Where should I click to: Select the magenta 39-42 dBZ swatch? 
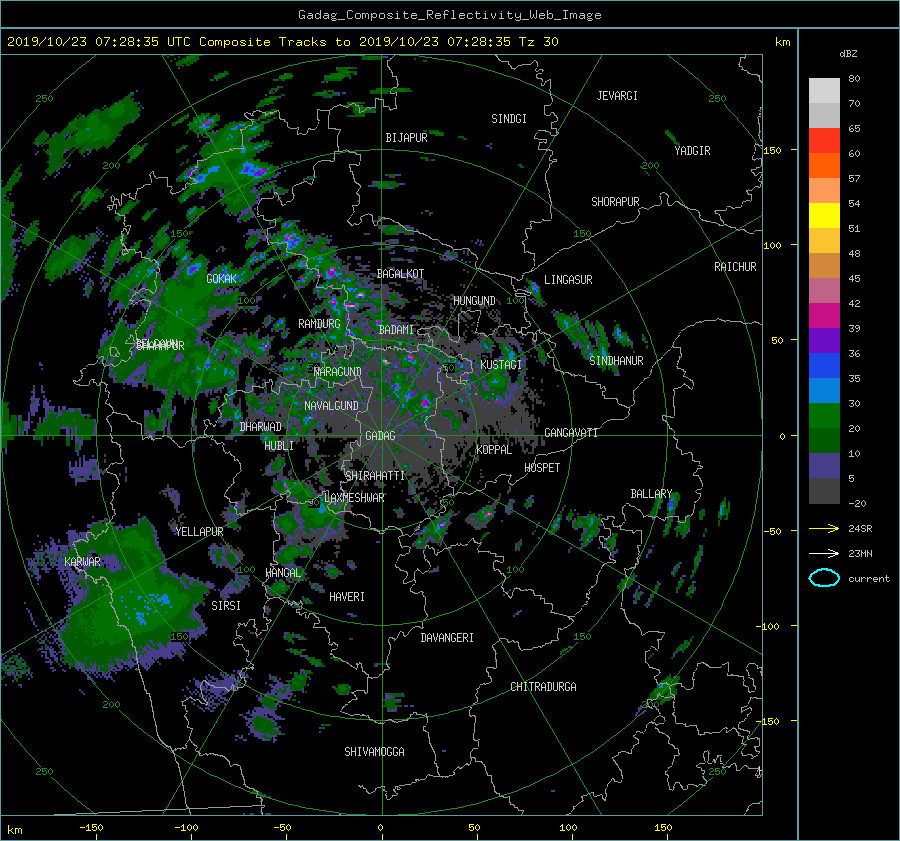click(x=824, y=315)
